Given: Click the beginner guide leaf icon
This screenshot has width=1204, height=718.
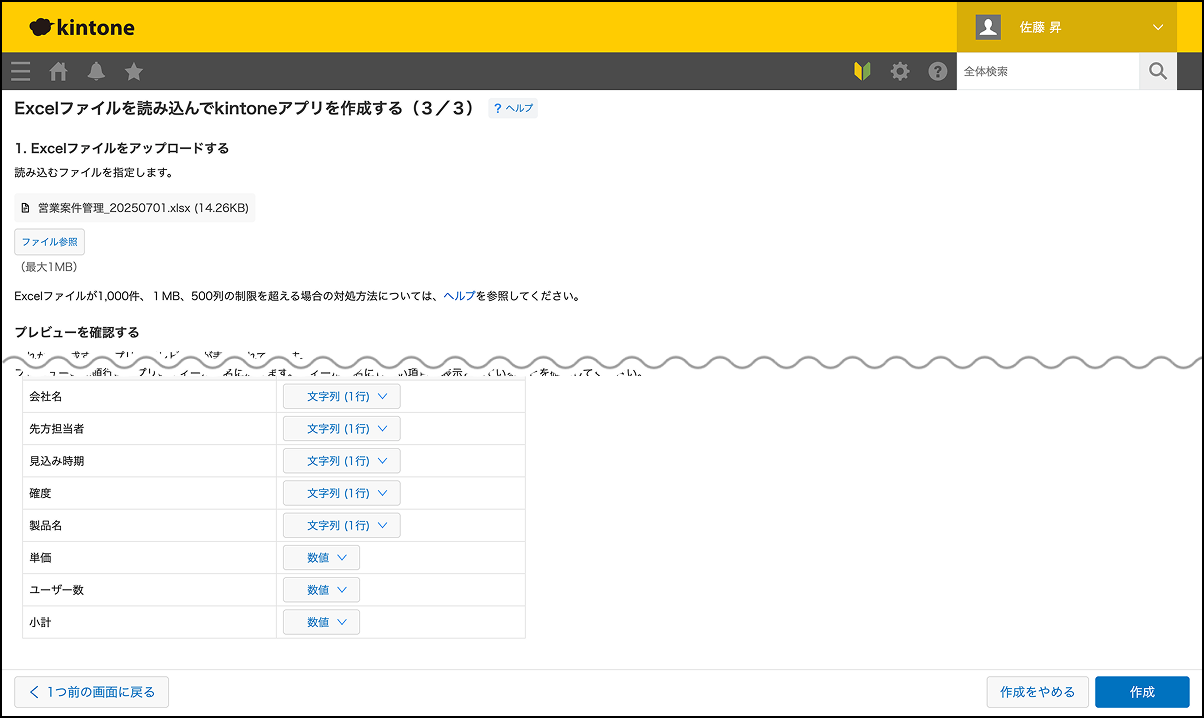Looking at the screenshot, I should pyautogui.click(x=862, y=71).
